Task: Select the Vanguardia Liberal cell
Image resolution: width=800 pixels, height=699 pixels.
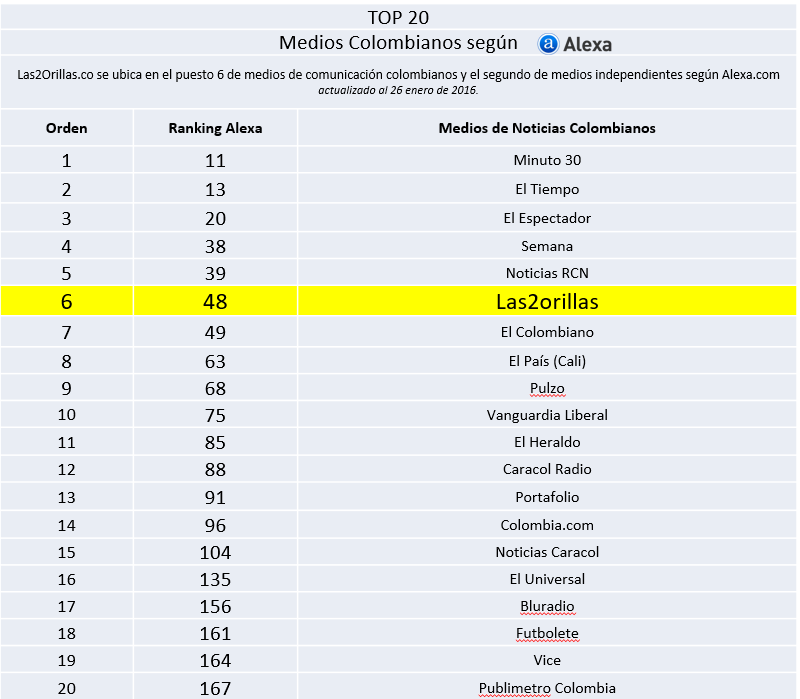Action: (x=547, y=415)
